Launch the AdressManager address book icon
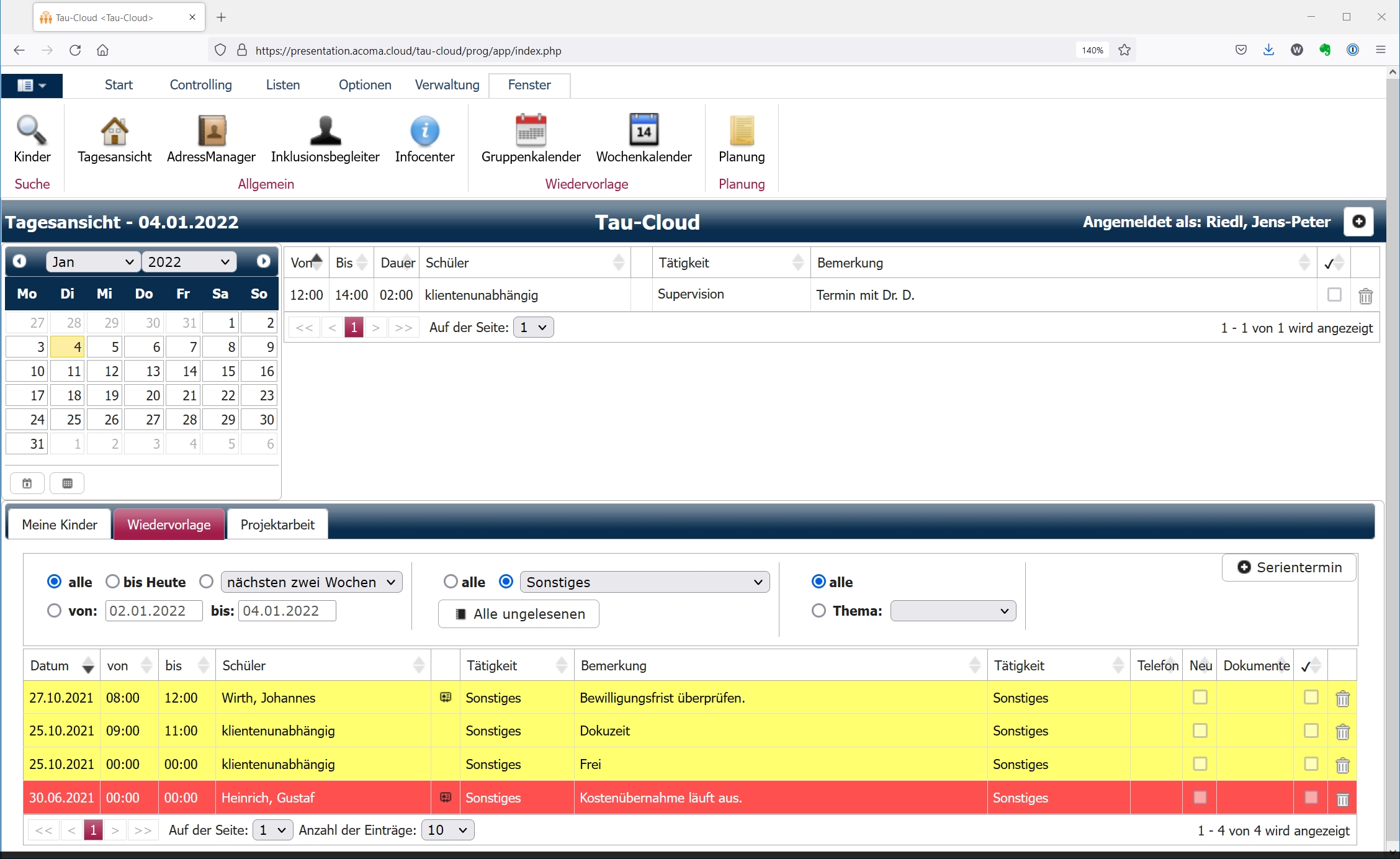1400x859 pixels. tap(211, 131)
